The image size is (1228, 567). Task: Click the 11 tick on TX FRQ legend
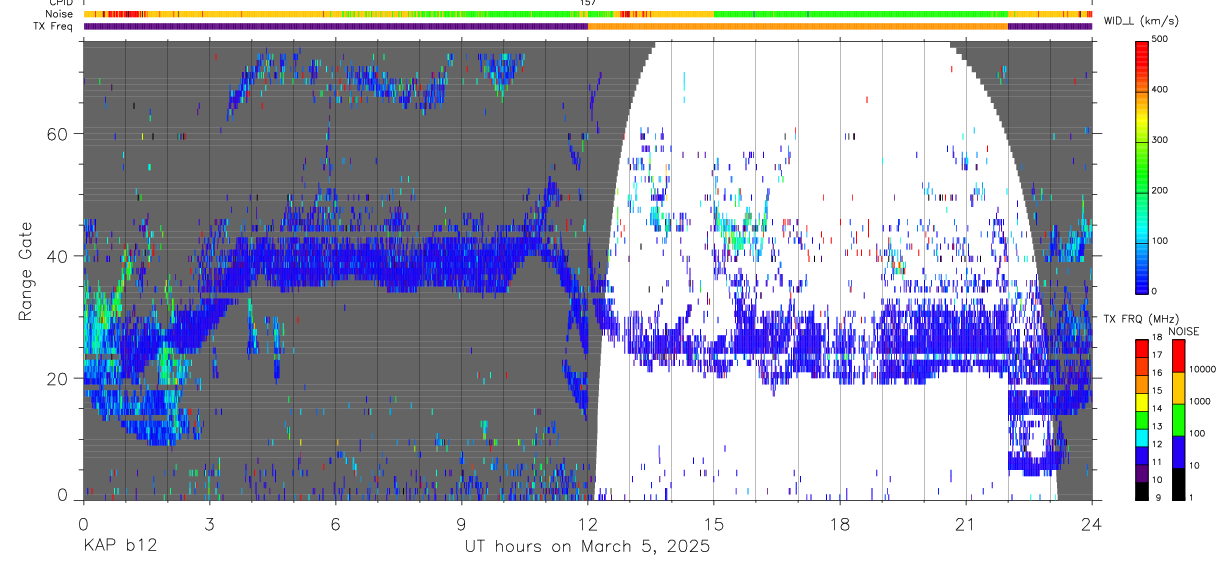pos(1159,463)
